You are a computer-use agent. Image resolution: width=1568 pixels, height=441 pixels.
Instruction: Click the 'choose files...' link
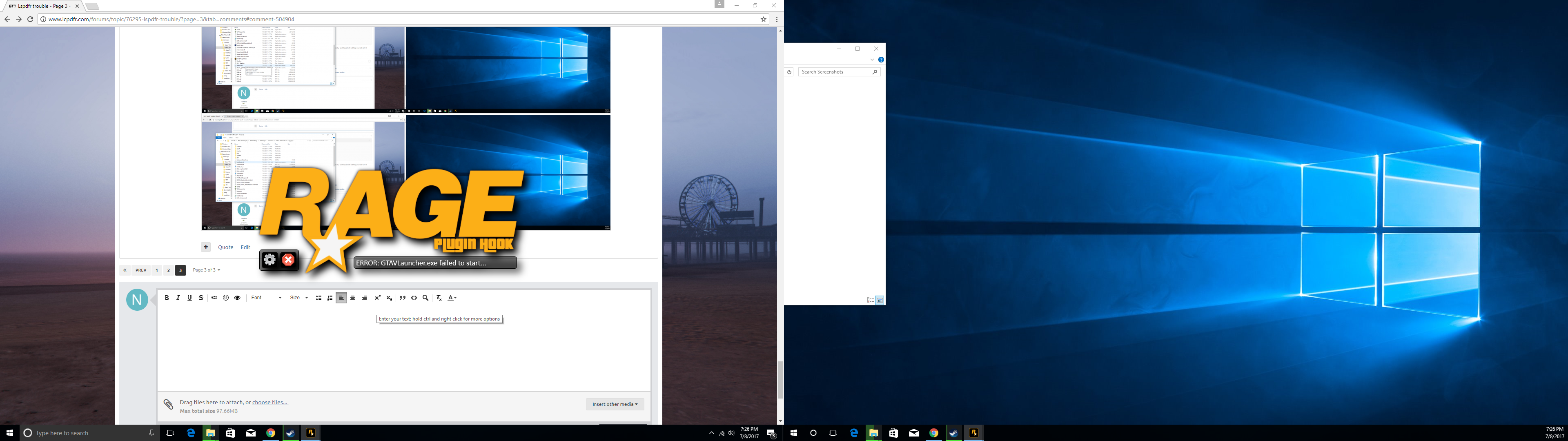(269, 402)
